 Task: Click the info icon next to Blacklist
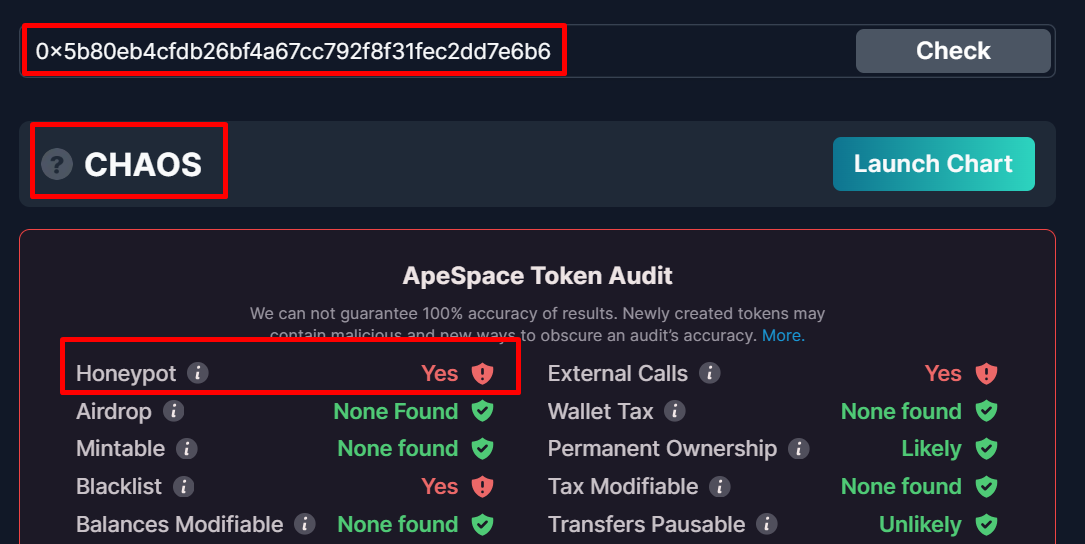182,487
